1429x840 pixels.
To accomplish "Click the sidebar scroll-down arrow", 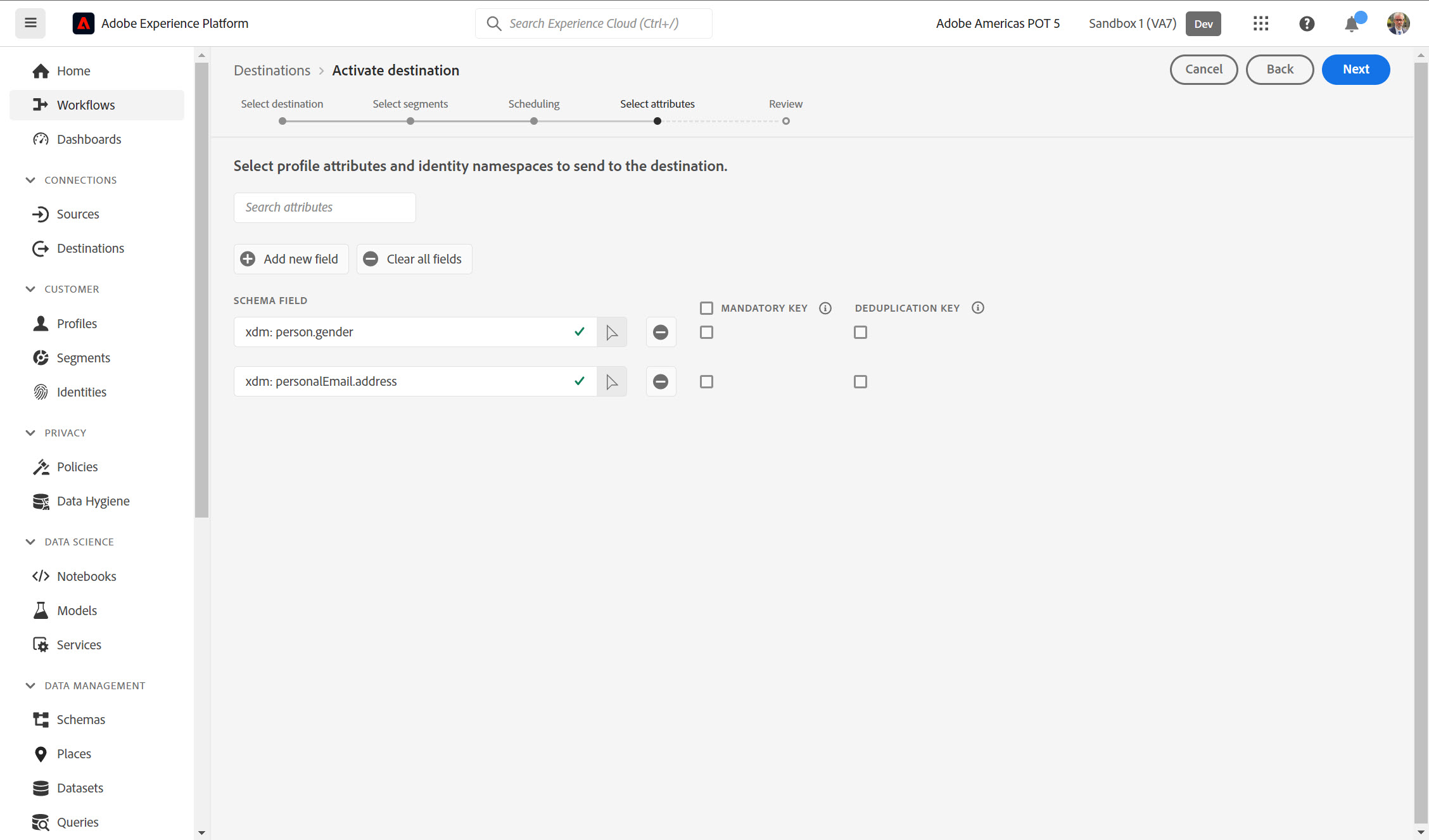I will point(202,832).
